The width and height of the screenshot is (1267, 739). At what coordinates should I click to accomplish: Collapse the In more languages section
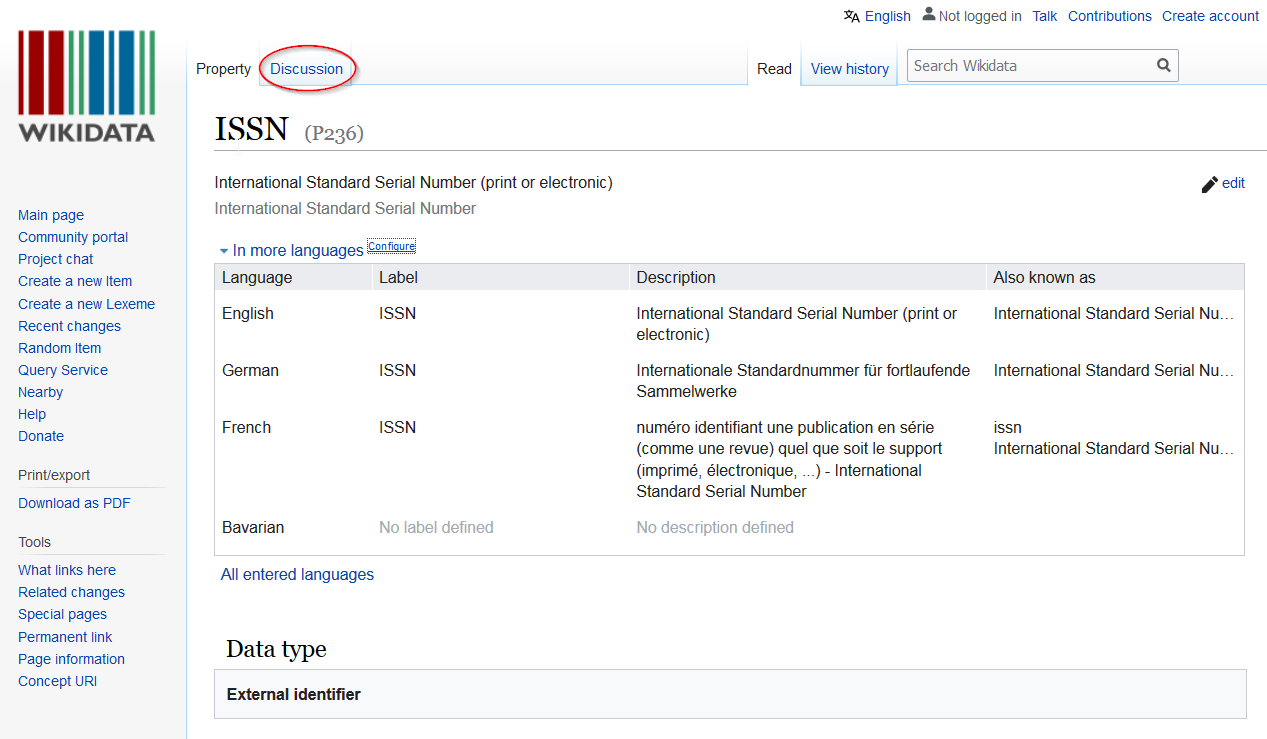(x=292, y=251)
